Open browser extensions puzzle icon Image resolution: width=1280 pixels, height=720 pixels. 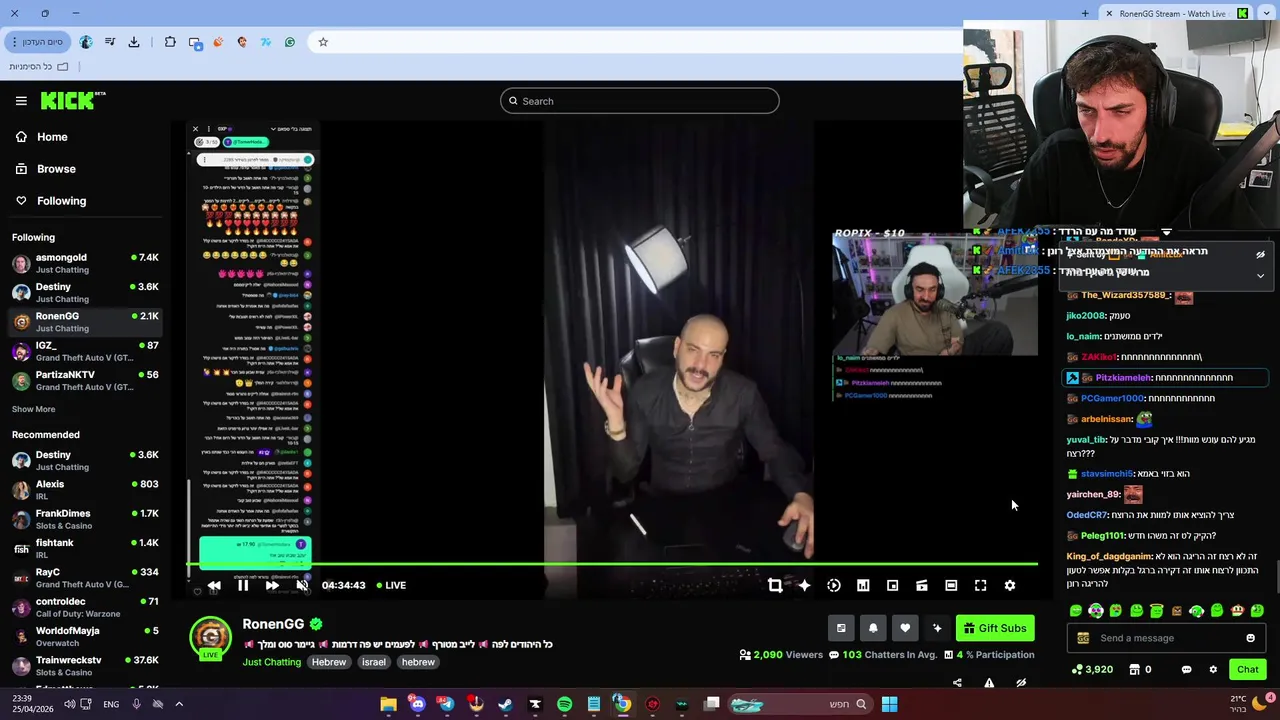click(170, 42)
